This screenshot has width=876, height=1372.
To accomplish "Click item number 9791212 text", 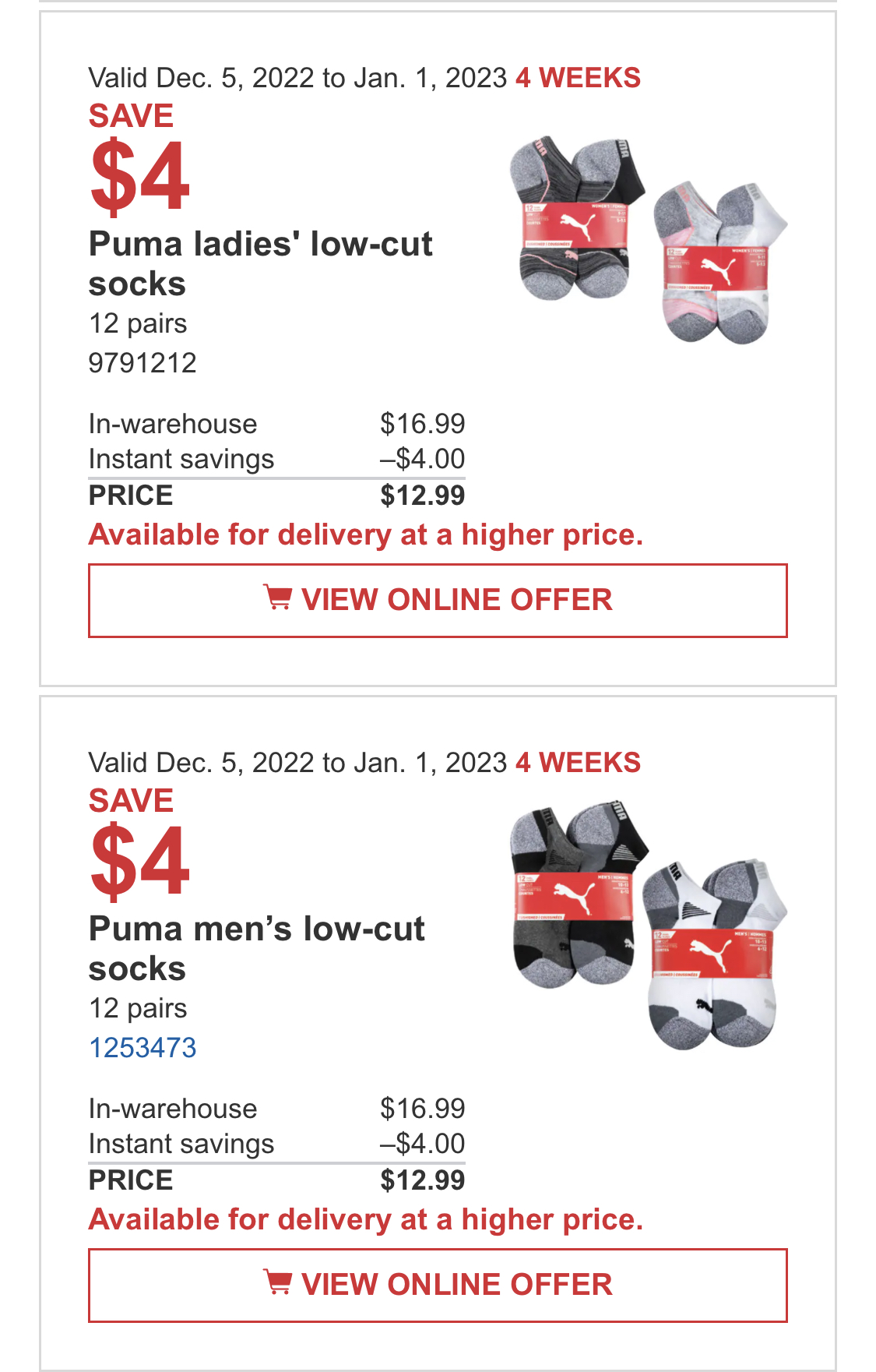I will pyautogui.click(x=142, y=363).
